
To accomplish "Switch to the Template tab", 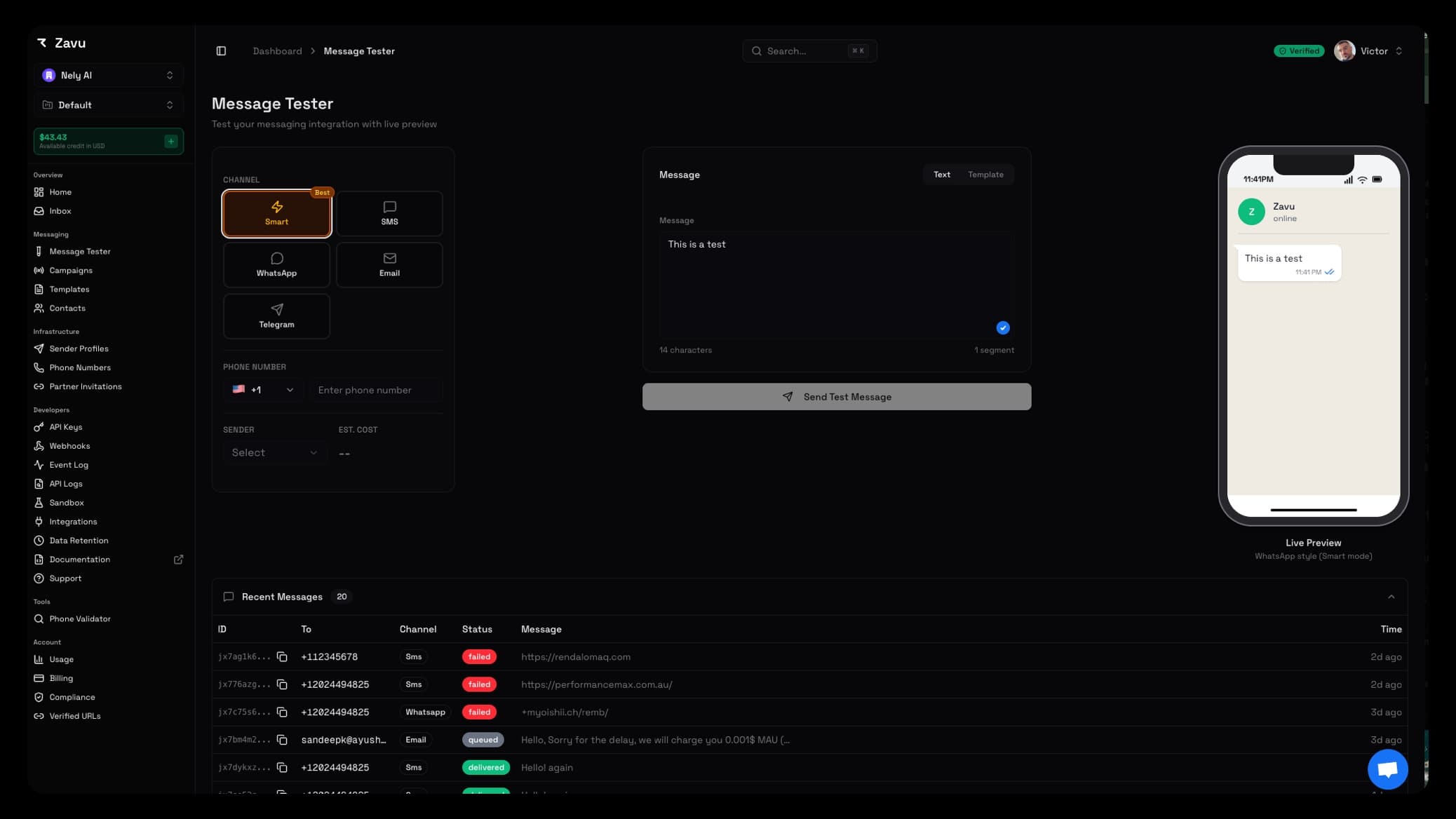I will [985, 175].
